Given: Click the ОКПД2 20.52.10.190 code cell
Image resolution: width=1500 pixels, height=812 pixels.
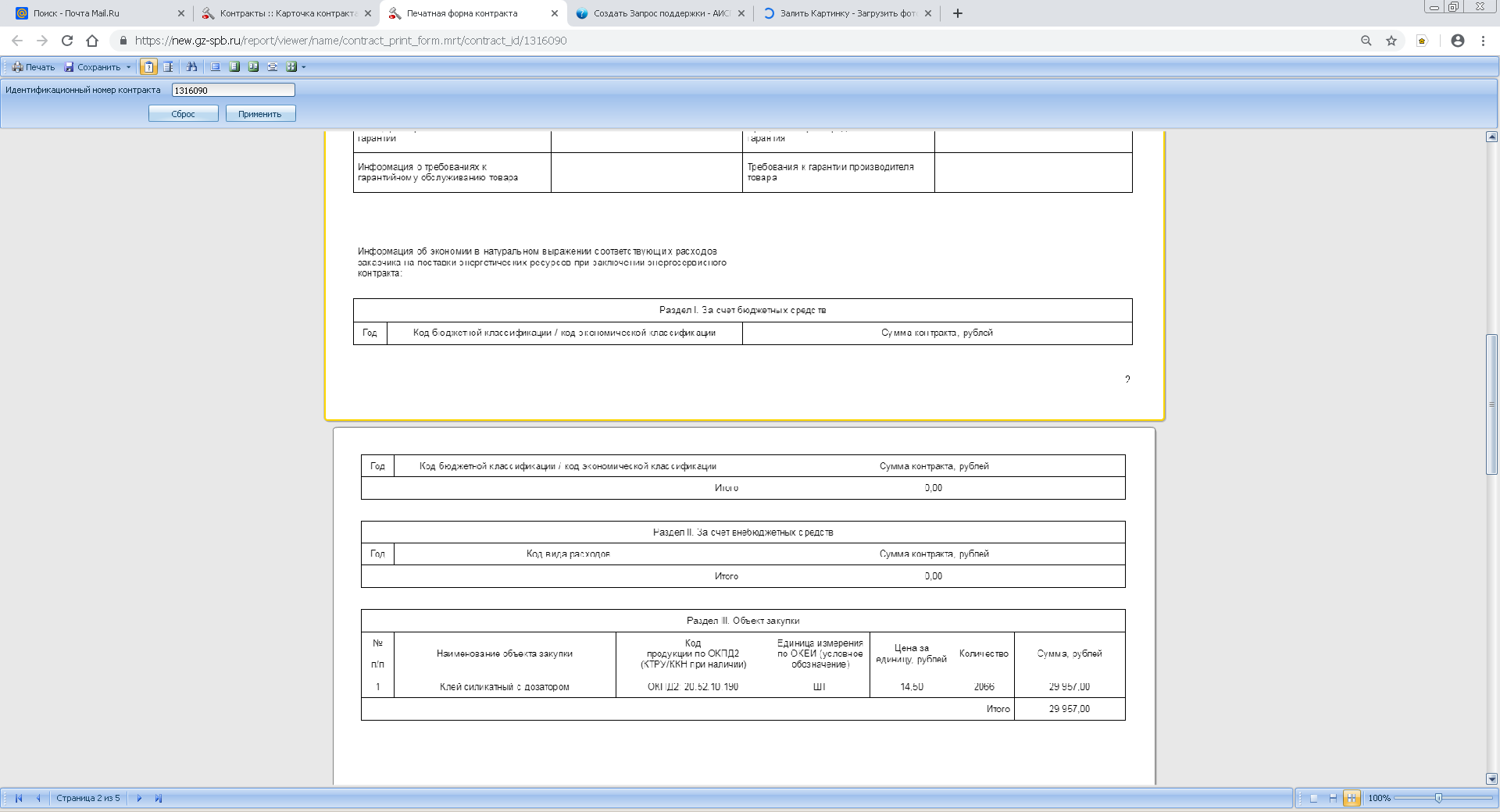Looking at the screenshot, I should click(693, 687).
